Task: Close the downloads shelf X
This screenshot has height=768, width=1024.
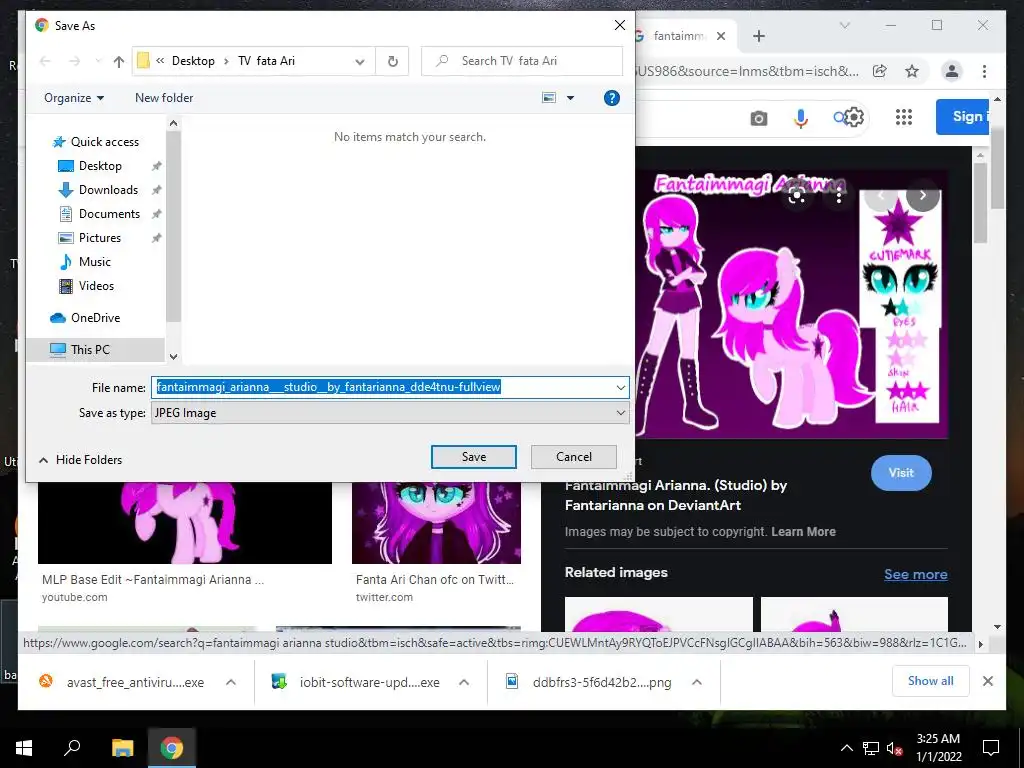Action: point(987,681)
